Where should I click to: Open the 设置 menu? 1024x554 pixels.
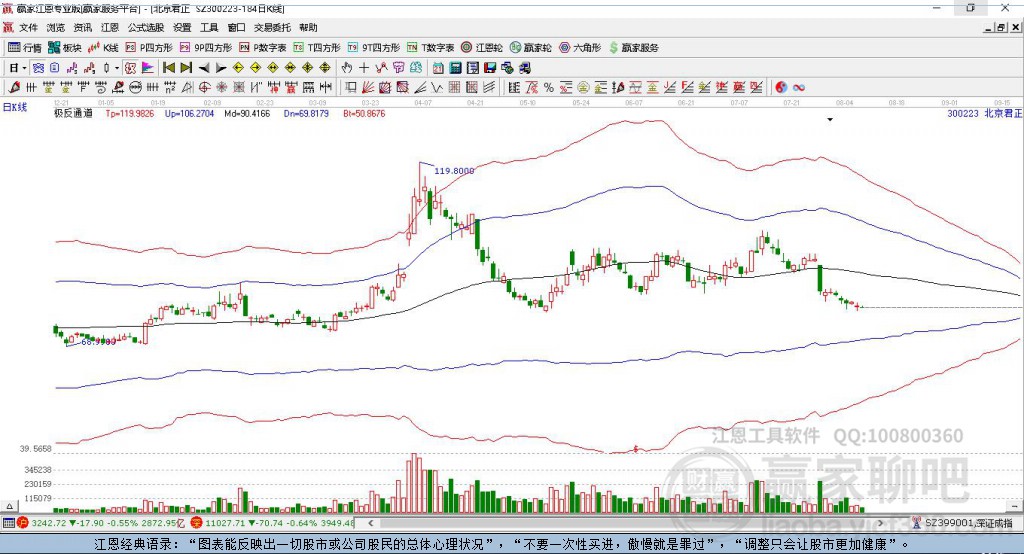(x=182, y=27)
